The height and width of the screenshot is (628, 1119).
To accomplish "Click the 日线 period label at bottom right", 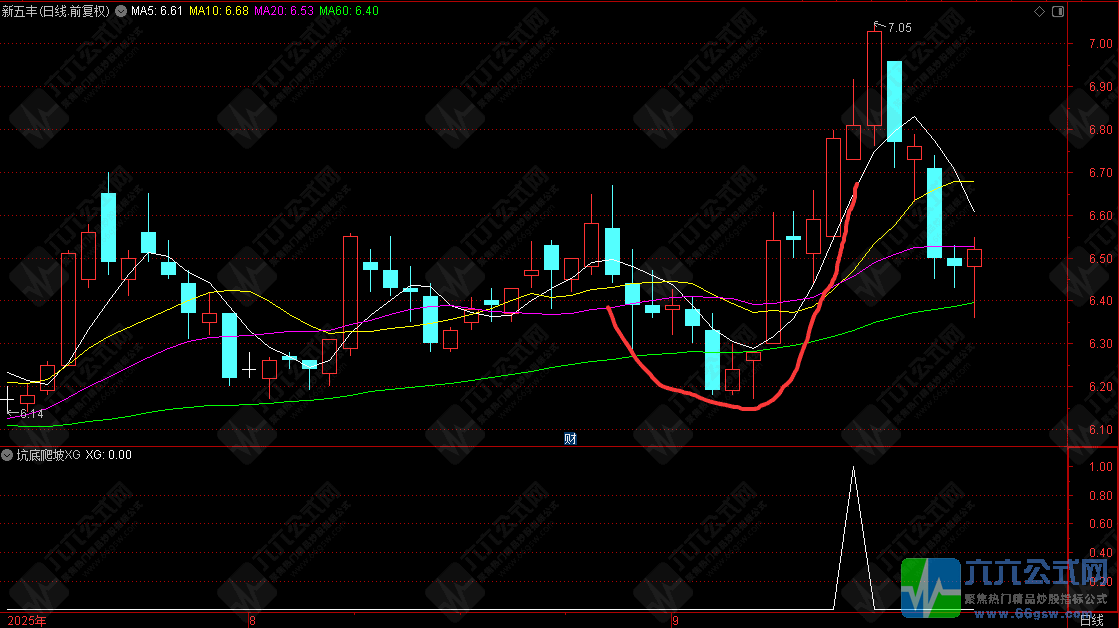I will 1092,620.
